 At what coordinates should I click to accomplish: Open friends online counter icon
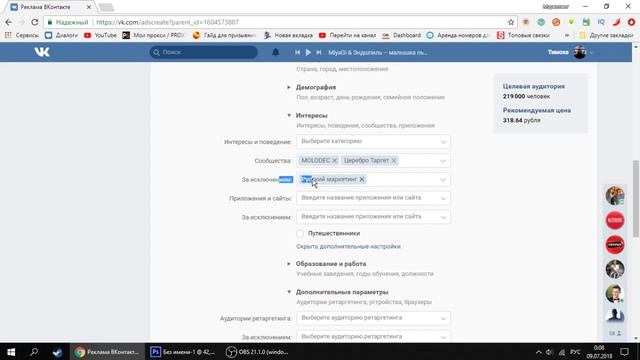click(615, 333)
